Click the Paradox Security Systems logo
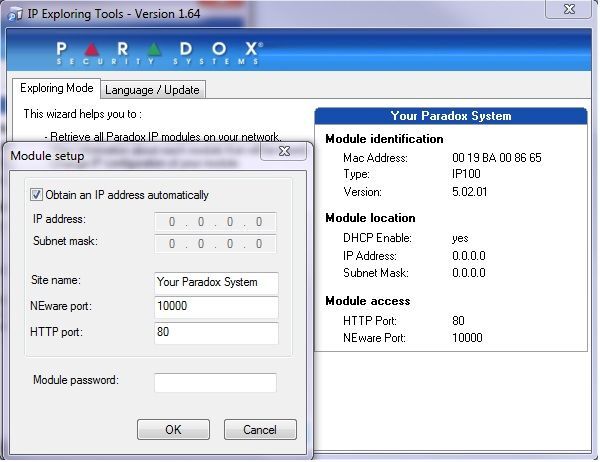Screen dimensions: 600x462 [159, 51]
